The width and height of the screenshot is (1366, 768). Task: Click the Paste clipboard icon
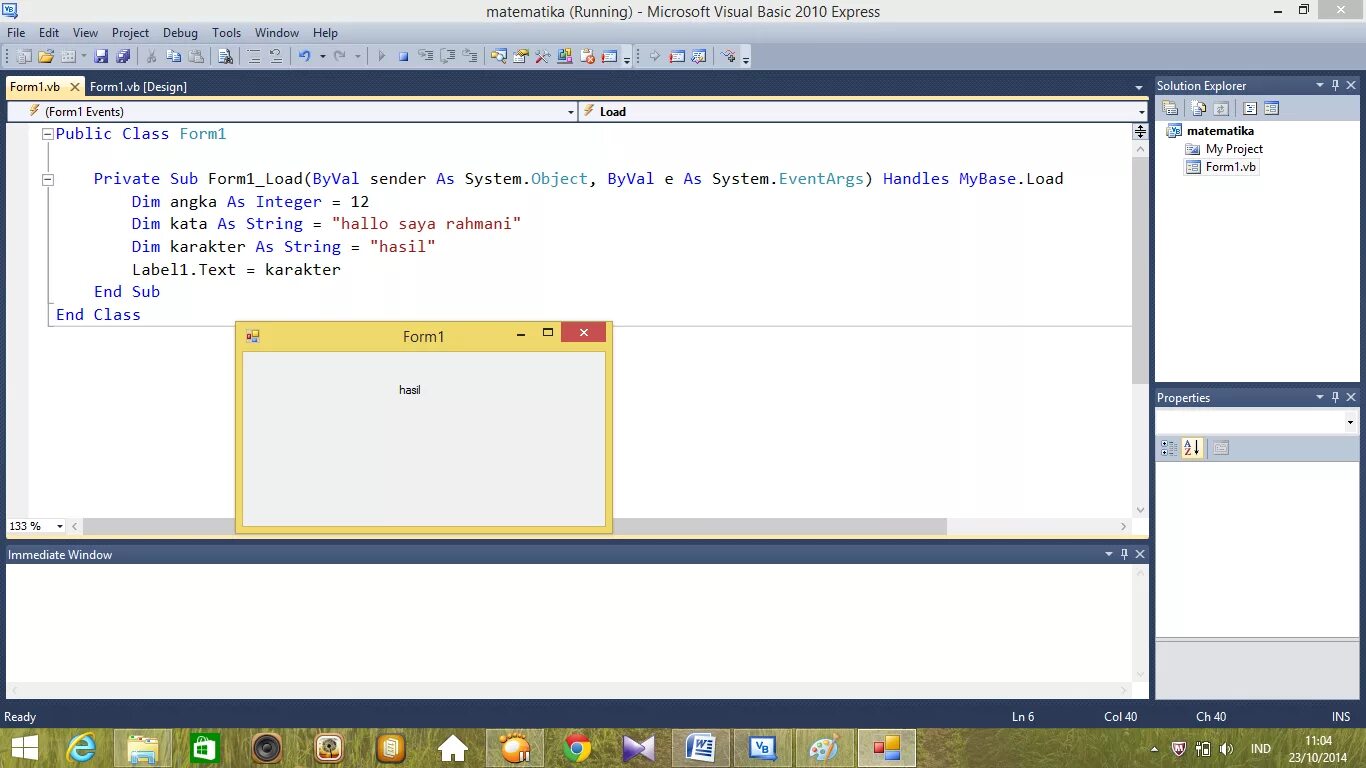click(x=196, y=56)
